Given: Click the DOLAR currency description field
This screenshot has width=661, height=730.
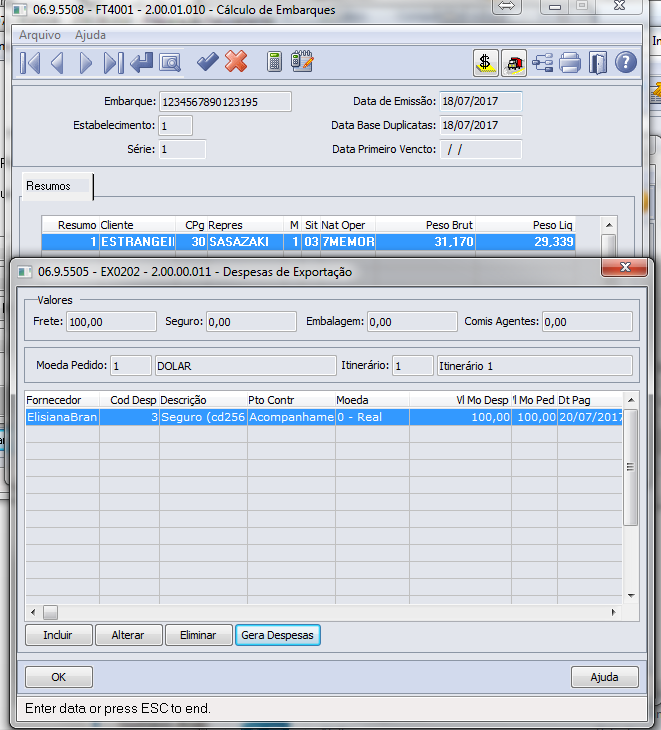Looking at the screenshot, I should [246, 365].
